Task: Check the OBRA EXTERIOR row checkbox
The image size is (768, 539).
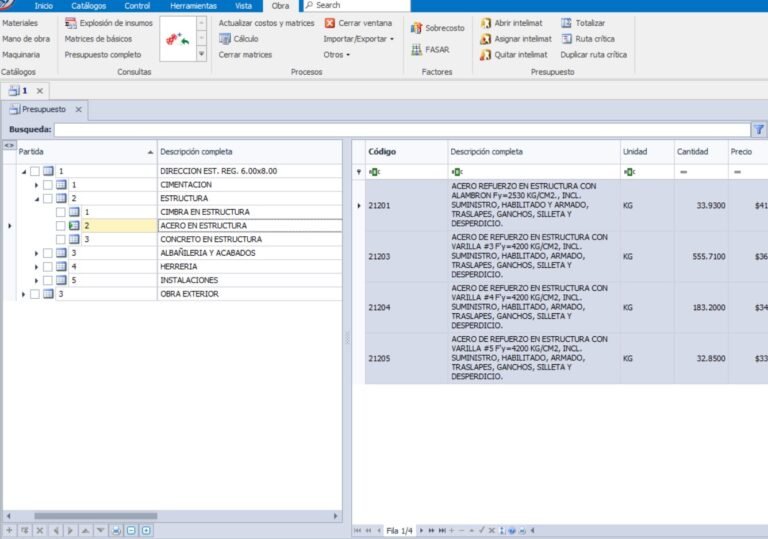Action: pyautogui.click(x=35, y=294)
